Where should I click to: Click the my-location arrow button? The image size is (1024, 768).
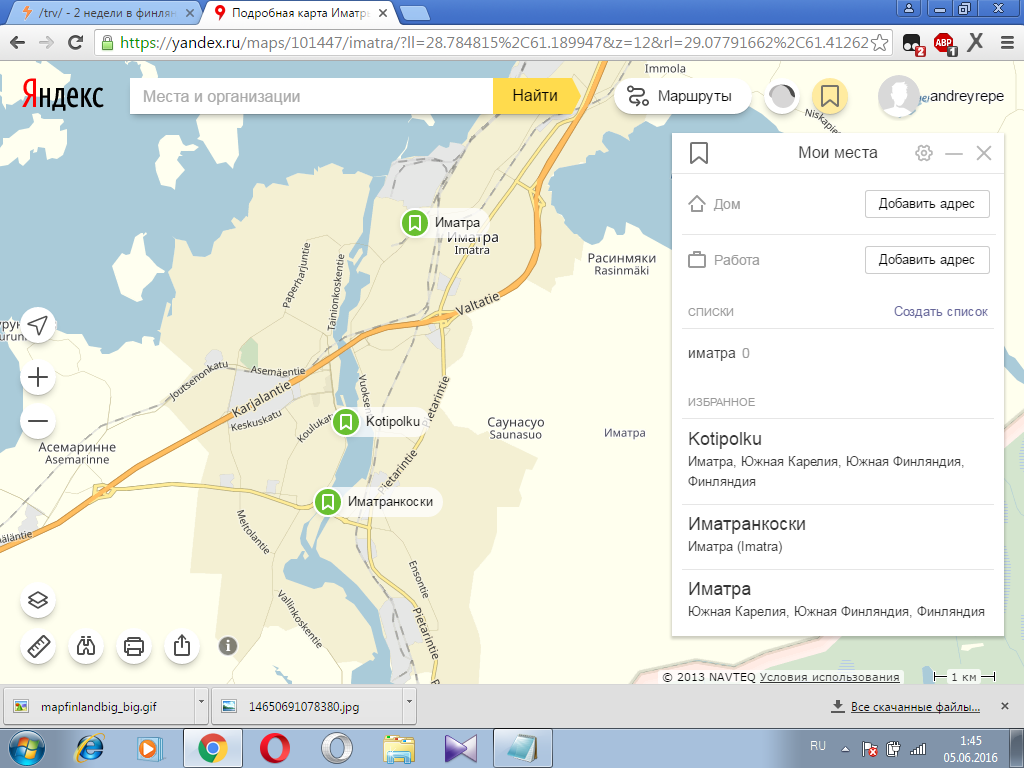coord(38,325)
